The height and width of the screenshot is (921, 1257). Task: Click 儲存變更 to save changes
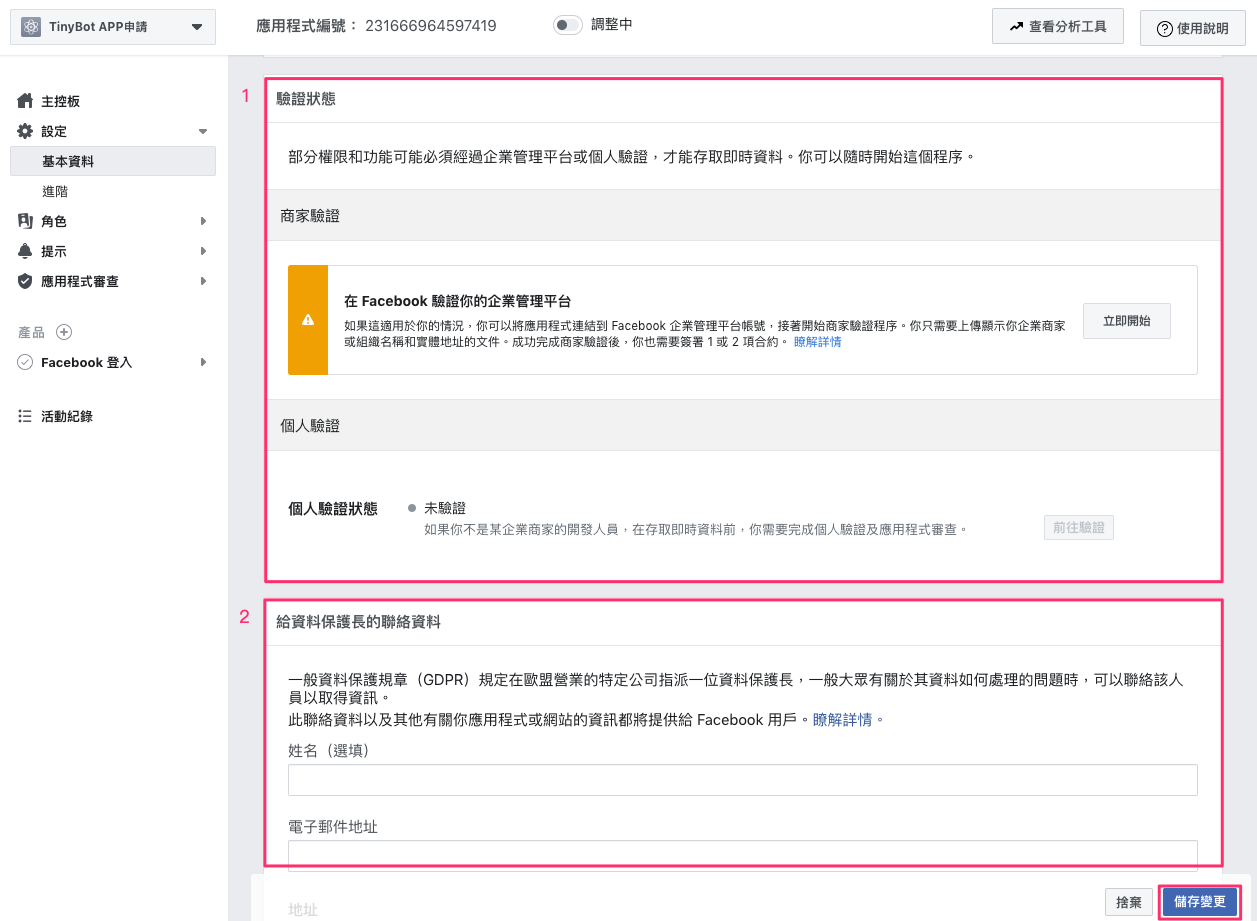(x=1200, y=902)
